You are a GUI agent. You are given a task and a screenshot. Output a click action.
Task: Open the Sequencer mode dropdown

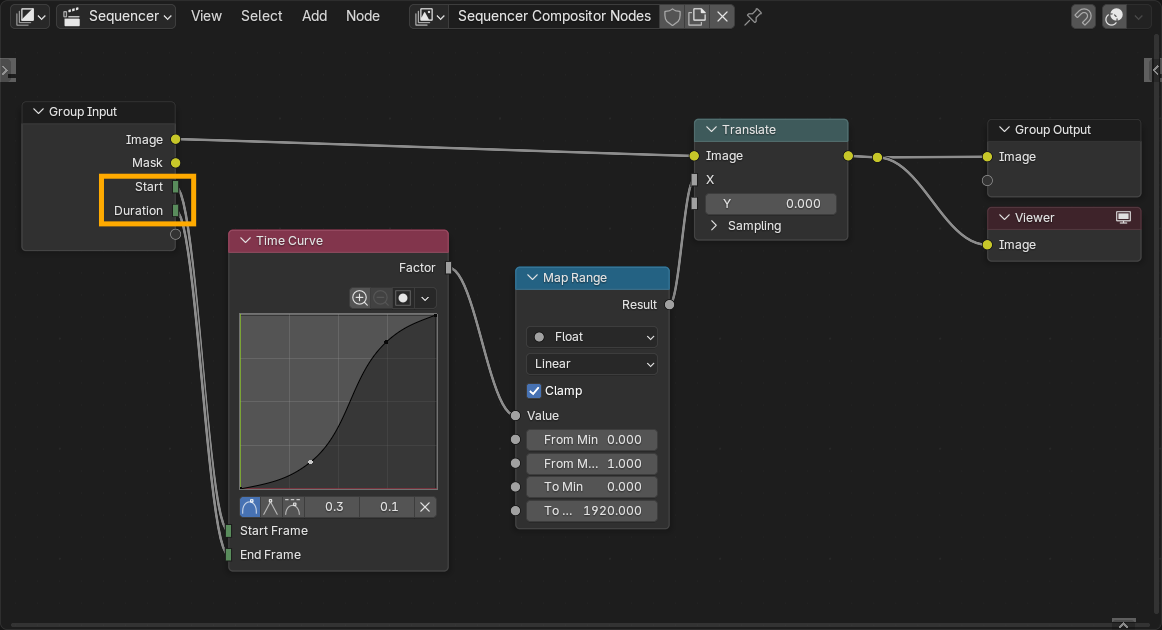tap(116, 16)
